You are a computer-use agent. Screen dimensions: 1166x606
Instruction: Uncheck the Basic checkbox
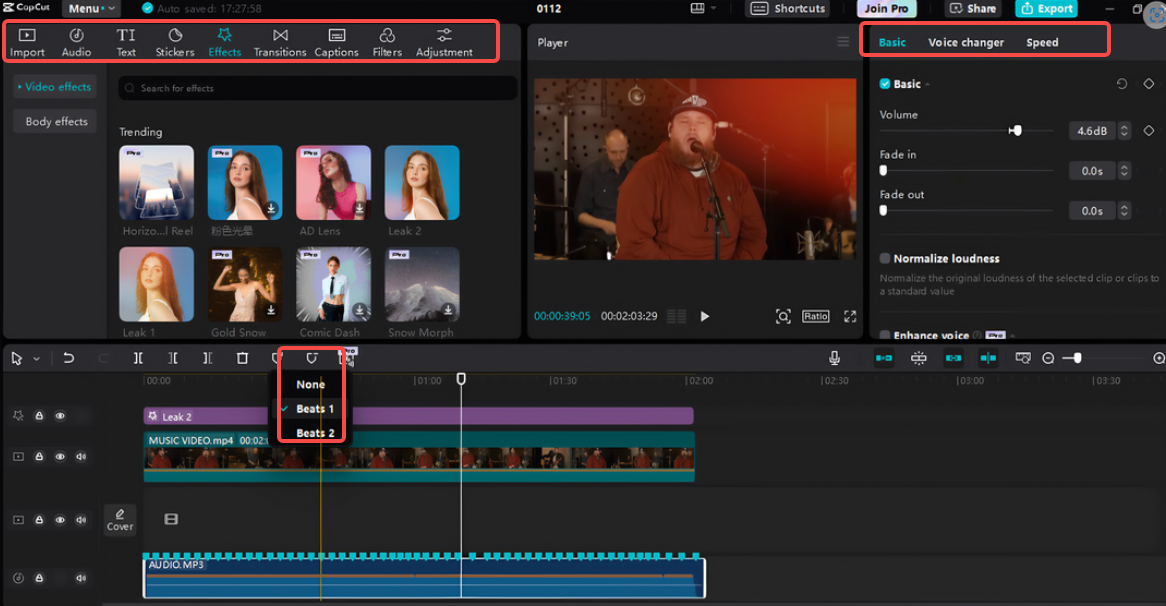[x=885, y=84]
